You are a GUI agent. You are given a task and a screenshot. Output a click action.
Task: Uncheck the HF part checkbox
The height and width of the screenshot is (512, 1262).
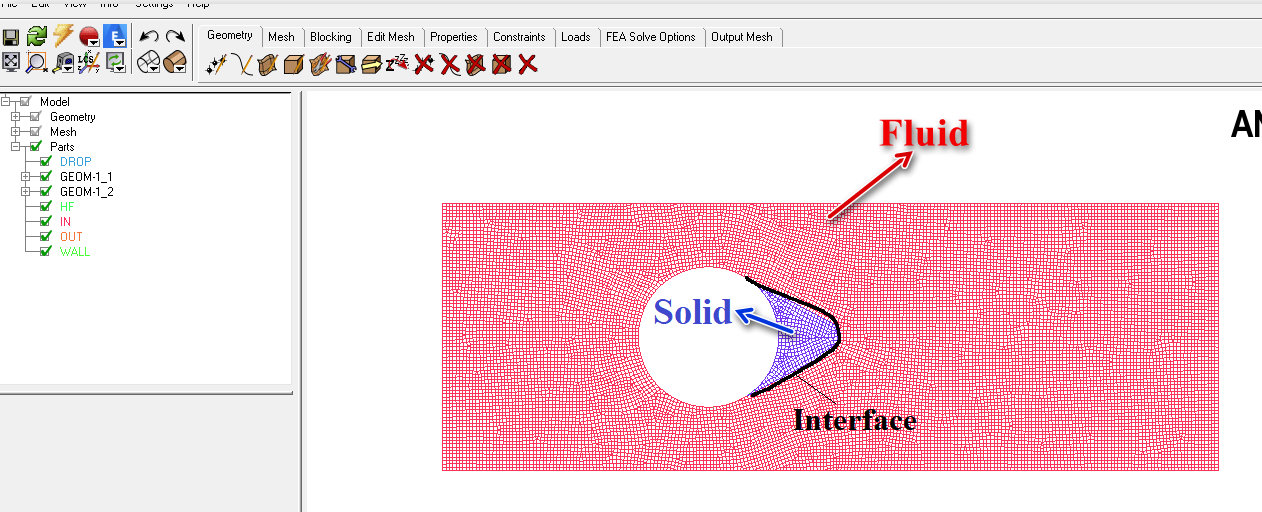[45, 207]
